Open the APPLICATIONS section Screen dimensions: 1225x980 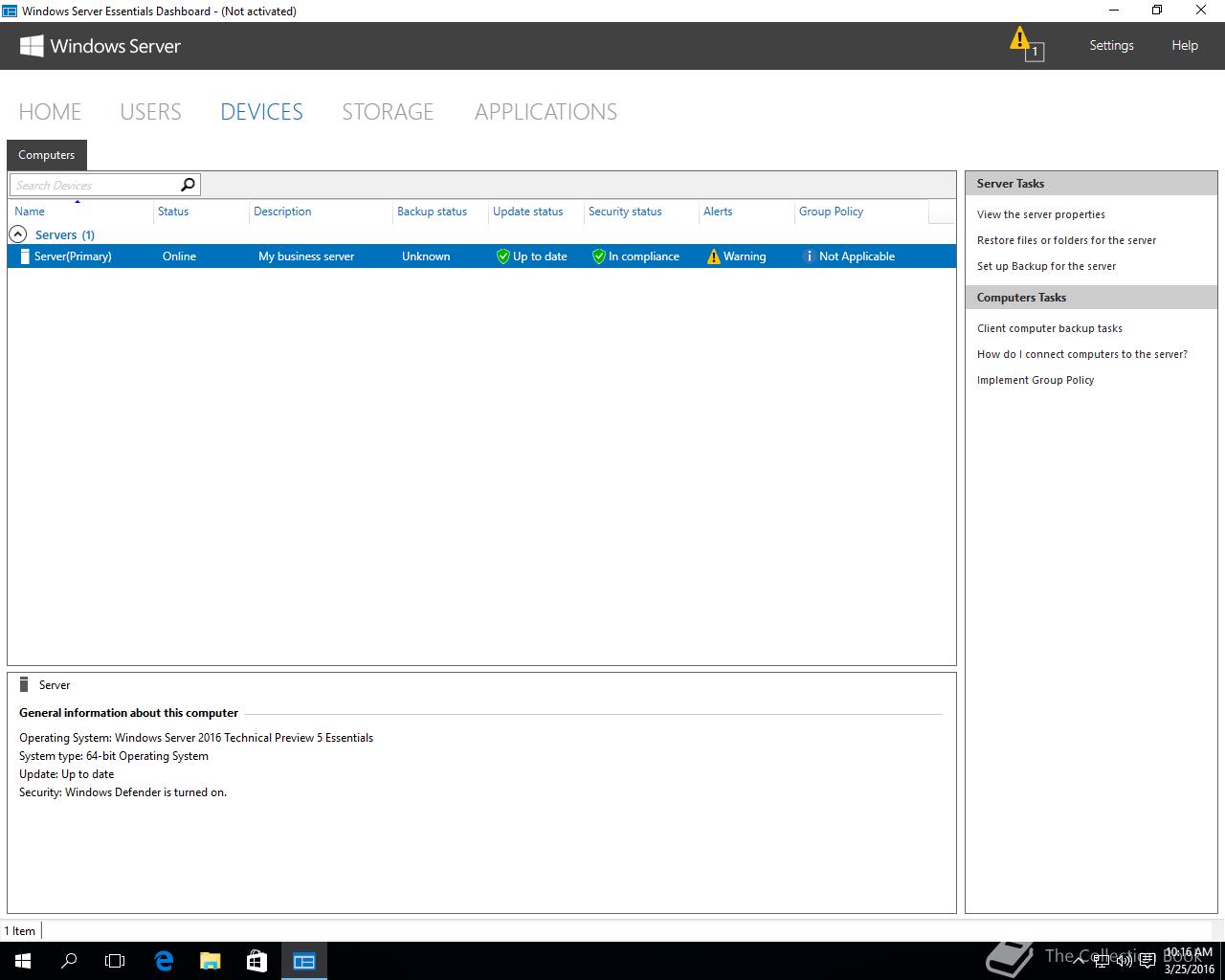(546, 112)
